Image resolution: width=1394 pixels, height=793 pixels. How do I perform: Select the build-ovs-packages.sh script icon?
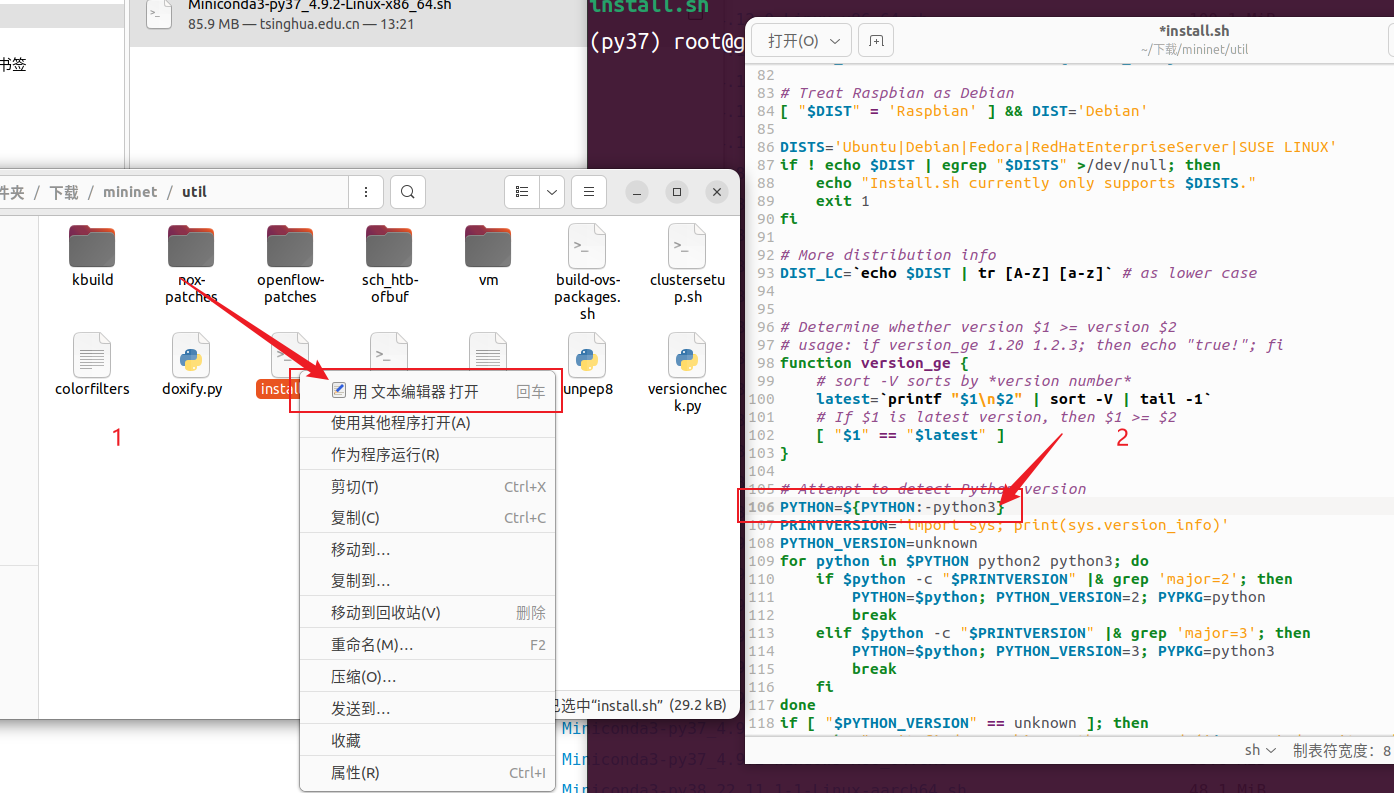coord(587,245)
